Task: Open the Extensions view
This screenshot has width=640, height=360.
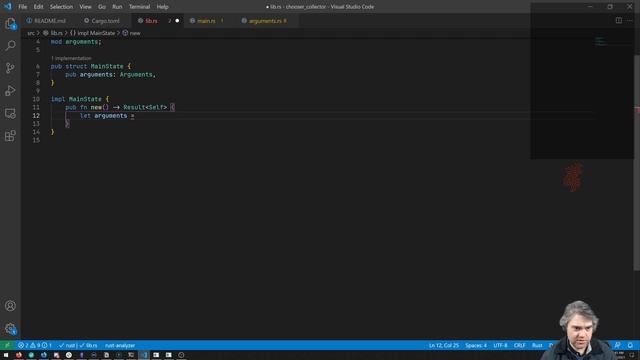Action: click(x=10, y=136)
